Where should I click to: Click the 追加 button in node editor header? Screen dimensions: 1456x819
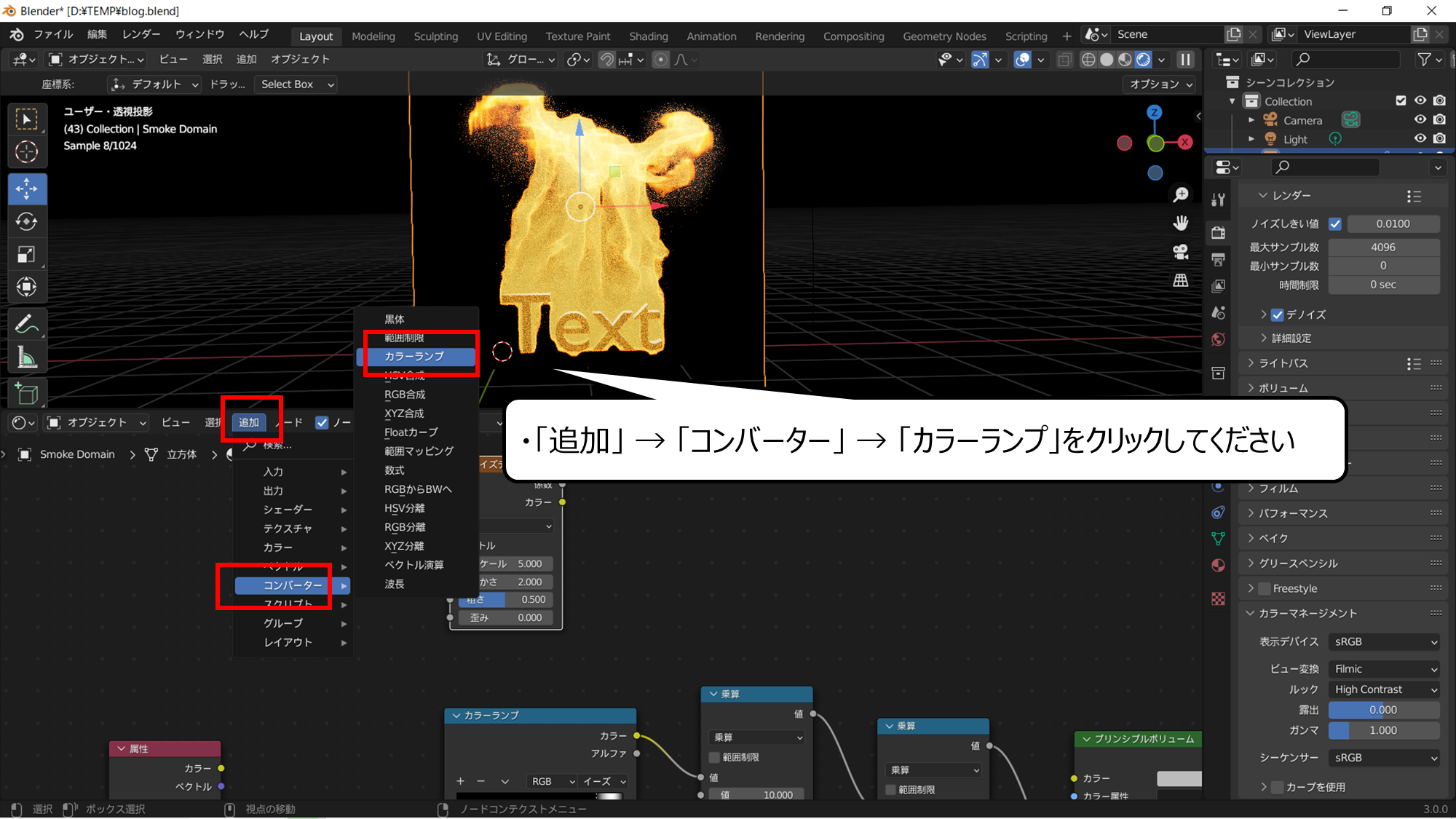[x=249, y=422]
